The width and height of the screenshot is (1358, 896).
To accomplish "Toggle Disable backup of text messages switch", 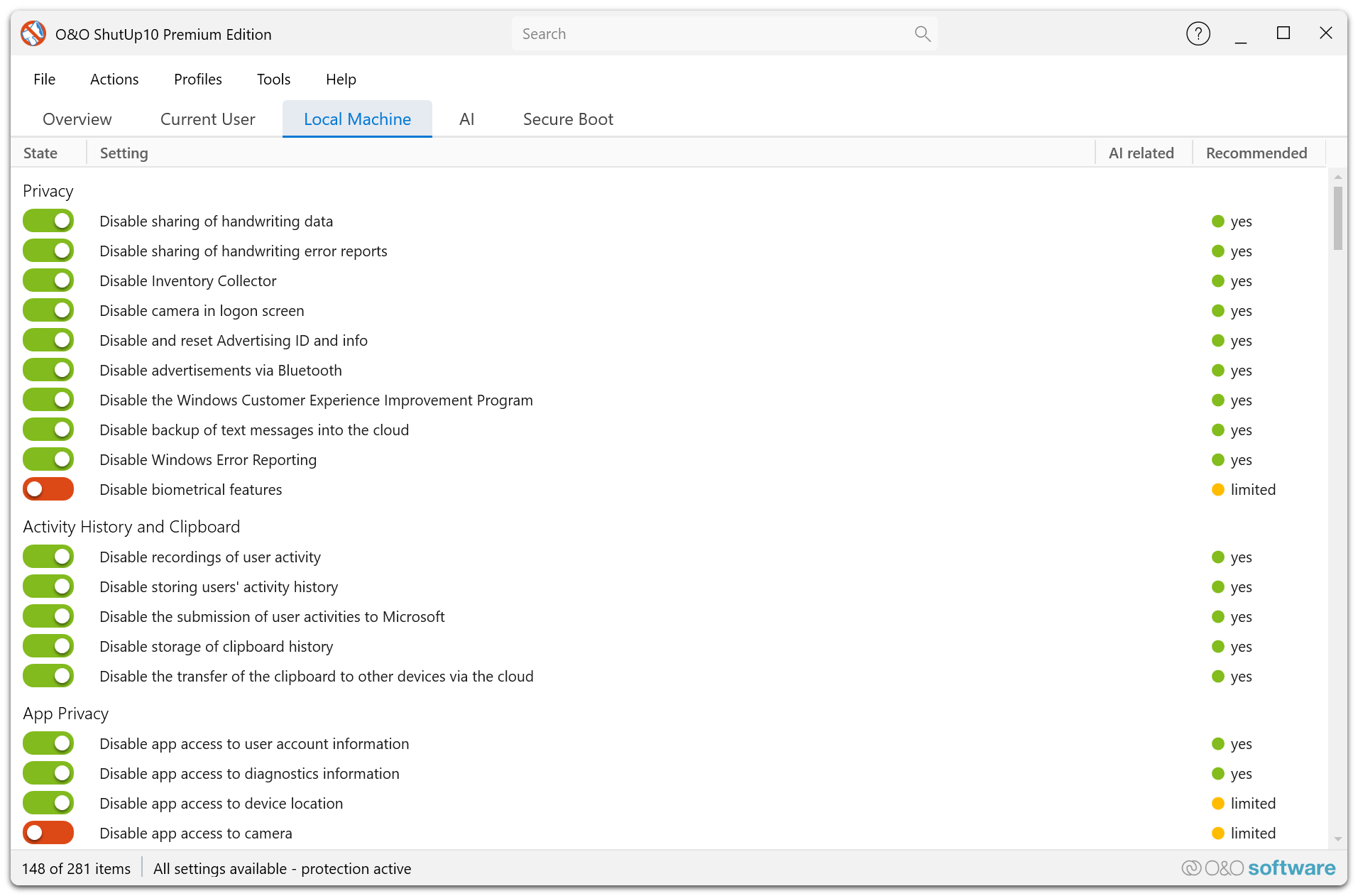I will 48,430.
